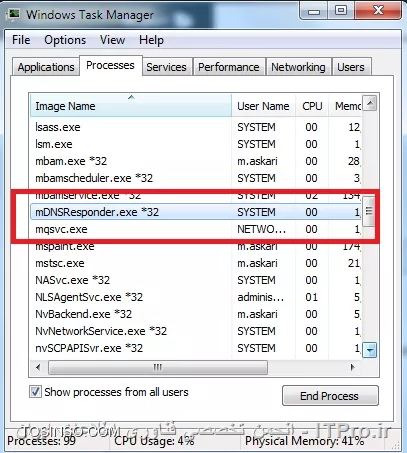Sort by Image Name column header
Image resolution: width=407 pixels, height=453 pixels.
[131, 106]
